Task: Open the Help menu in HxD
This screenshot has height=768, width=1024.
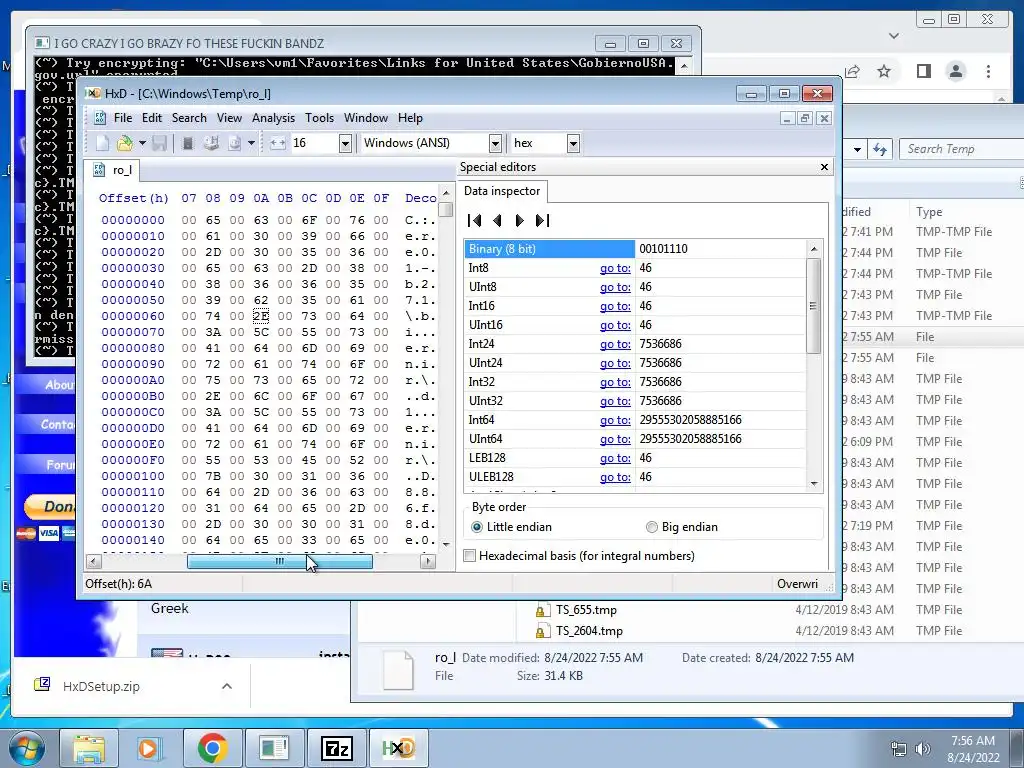Action: tap(410, 118)
